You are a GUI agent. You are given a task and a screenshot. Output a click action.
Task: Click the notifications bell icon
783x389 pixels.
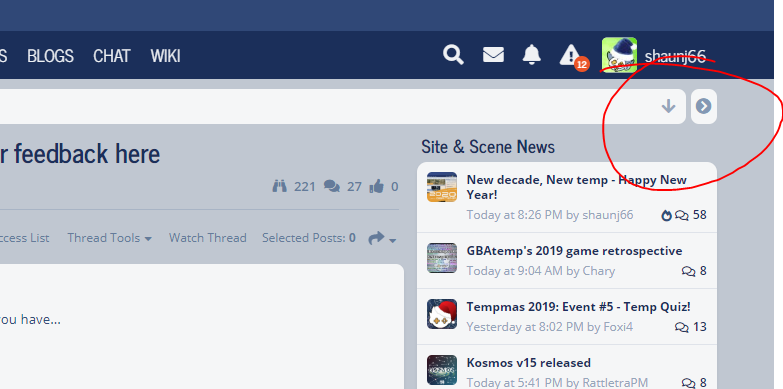coord(532,54)
